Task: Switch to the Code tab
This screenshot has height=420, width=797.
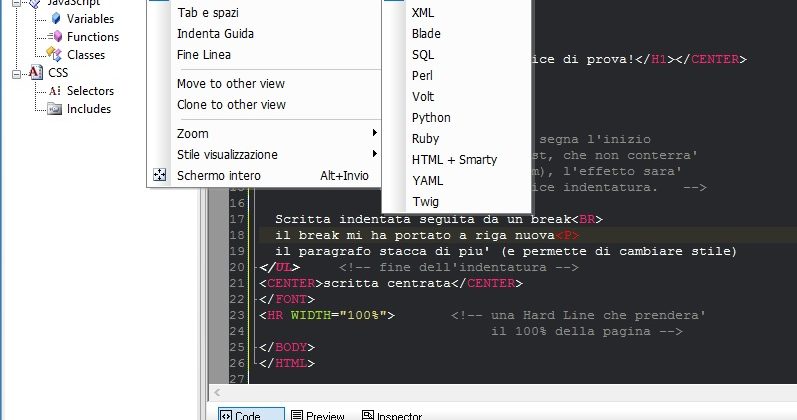Action: tap(251, 414)
